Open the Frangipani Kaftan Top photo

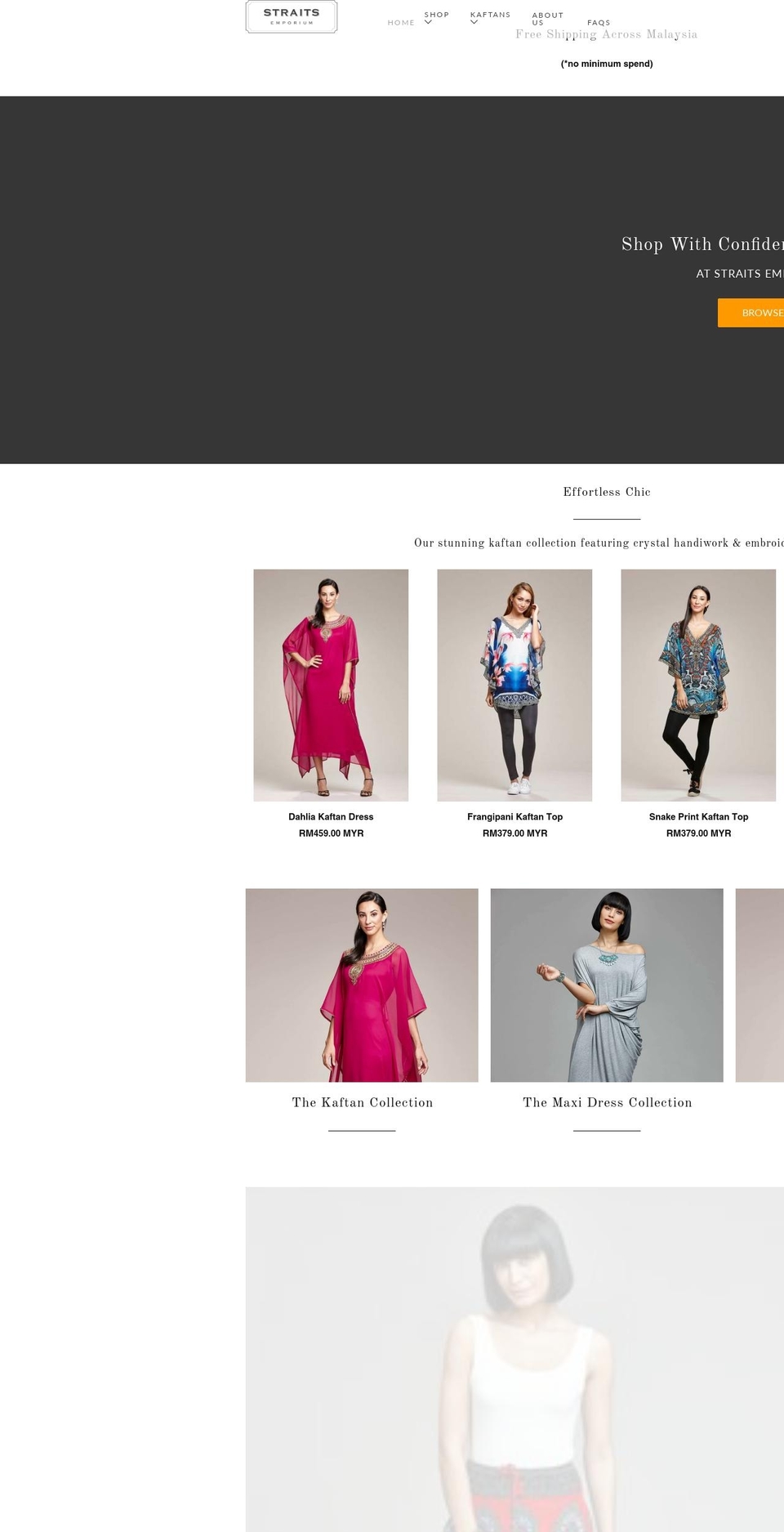514,685
